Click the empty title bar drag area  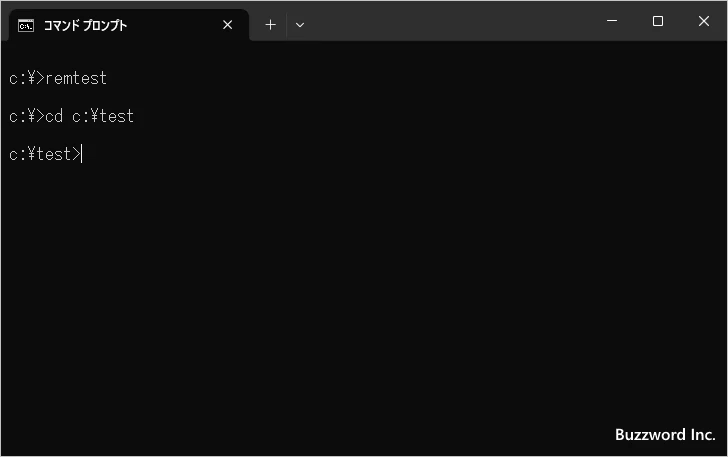tap(450, 21)
